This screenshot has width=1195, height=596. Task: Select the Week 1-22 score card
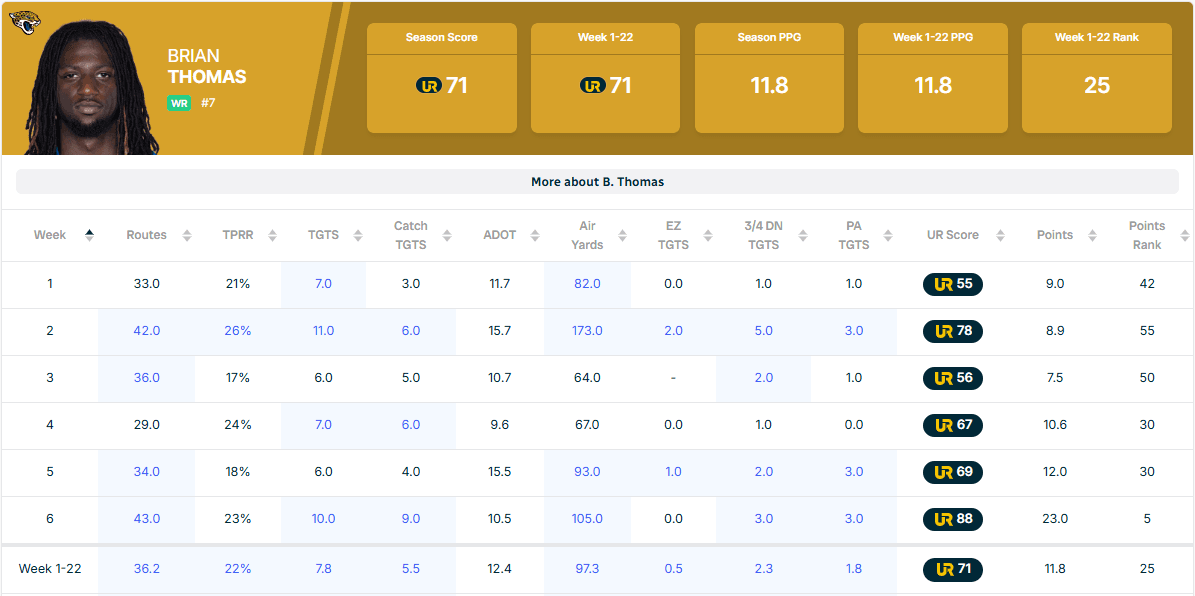point(605,78)
